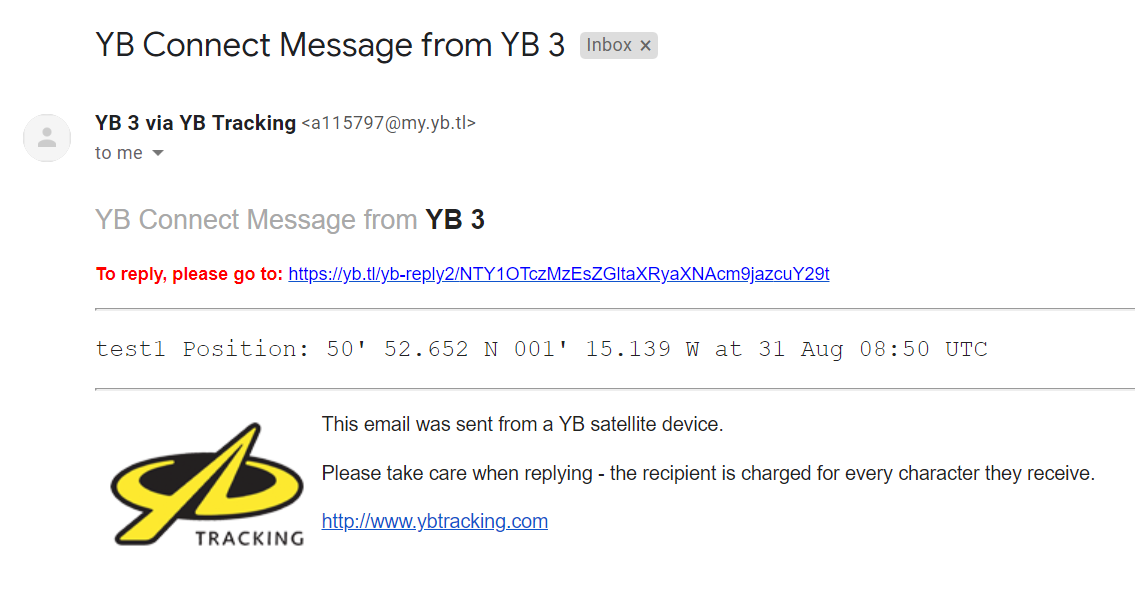Click "This email was sent from a YB satellite device"
Image resolution: width=1135 pixels, height=602 pixels.
(523, 424)
